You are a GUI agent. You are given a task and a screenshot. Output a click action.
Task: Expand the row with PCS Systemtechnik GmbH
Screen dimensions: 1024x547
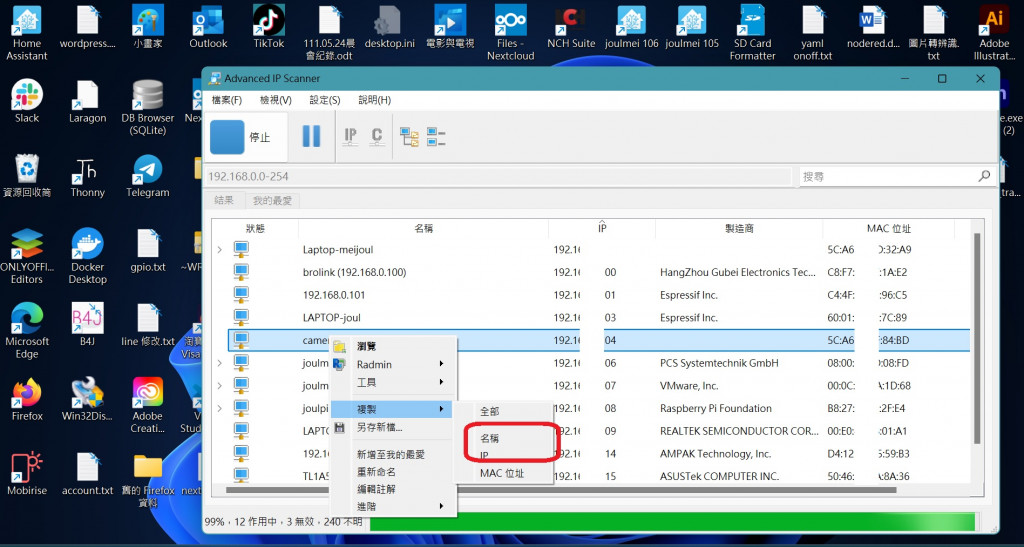(219, 363)
